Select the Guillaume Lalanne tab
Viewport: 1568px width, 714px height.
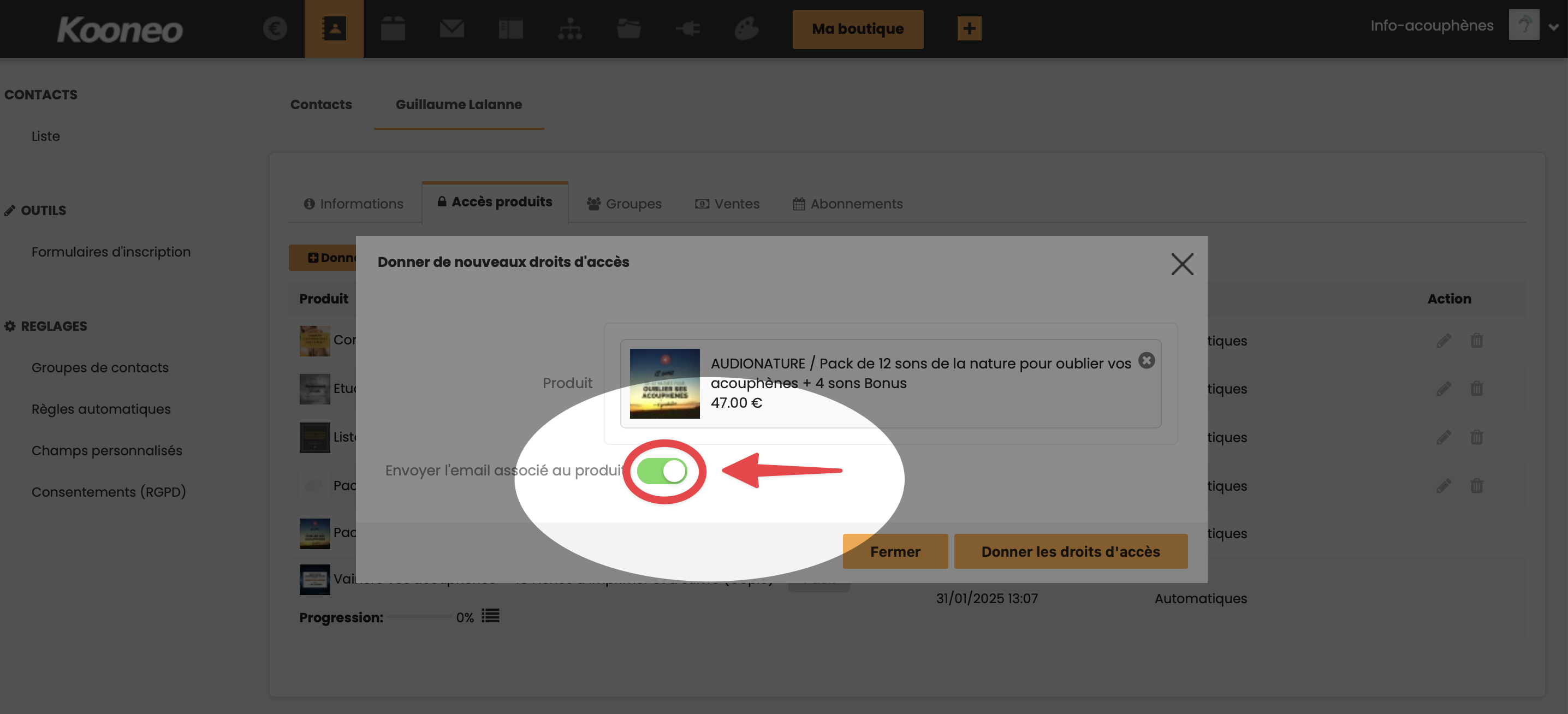pos(459,104)
